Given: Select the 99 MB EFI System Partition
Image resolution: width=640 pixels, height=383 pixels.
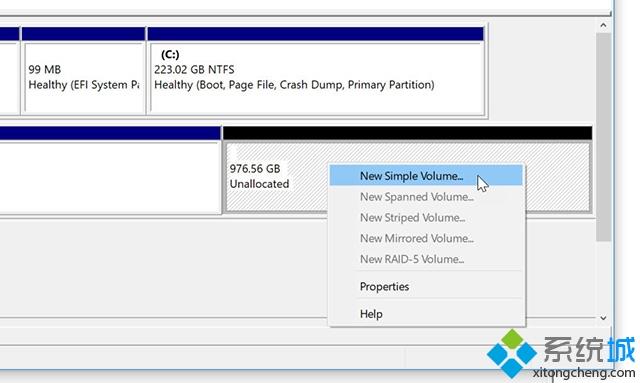Looking at the screenshot, I should pos(84,71).
